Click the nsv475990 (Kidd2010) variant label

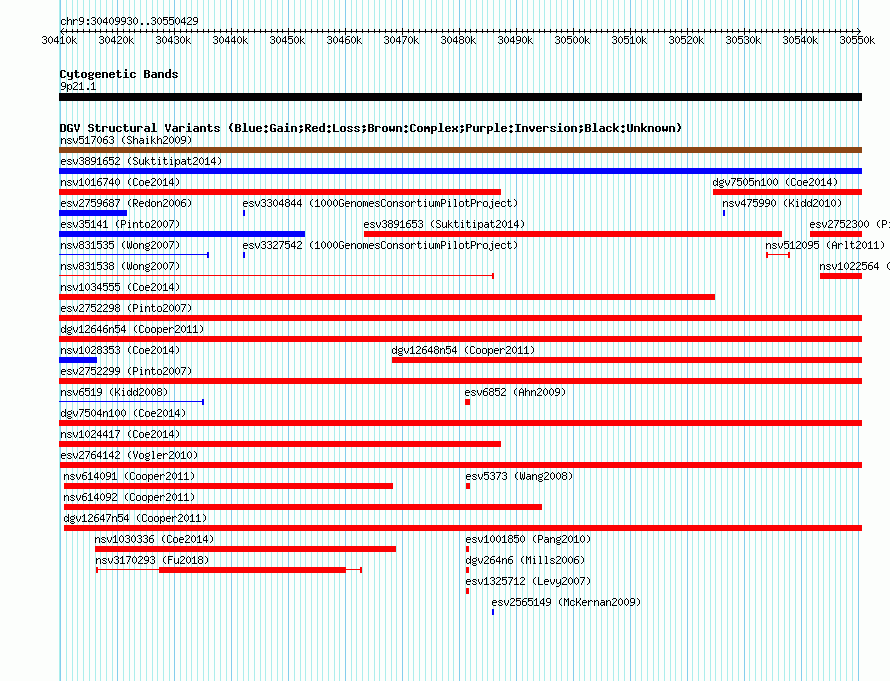tap(782, 203)
